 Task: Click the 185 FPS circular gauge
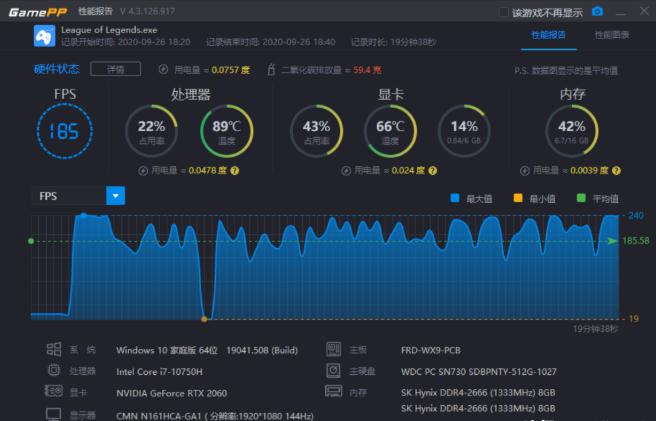tap(64, 131)
